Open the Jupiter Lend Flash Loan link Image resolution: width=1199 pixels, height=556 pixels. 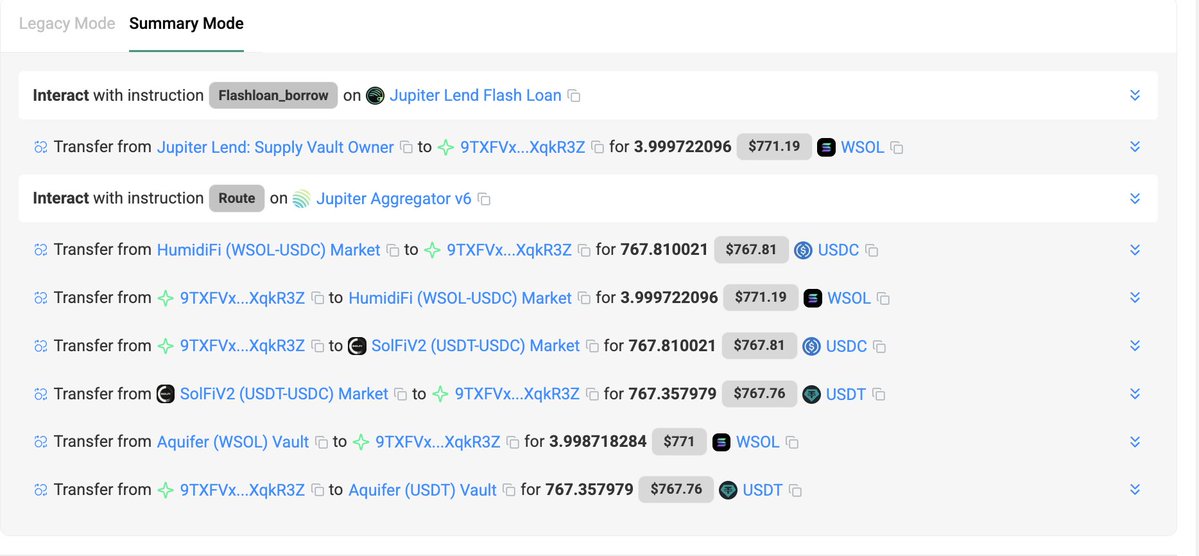tap(476, 96)
